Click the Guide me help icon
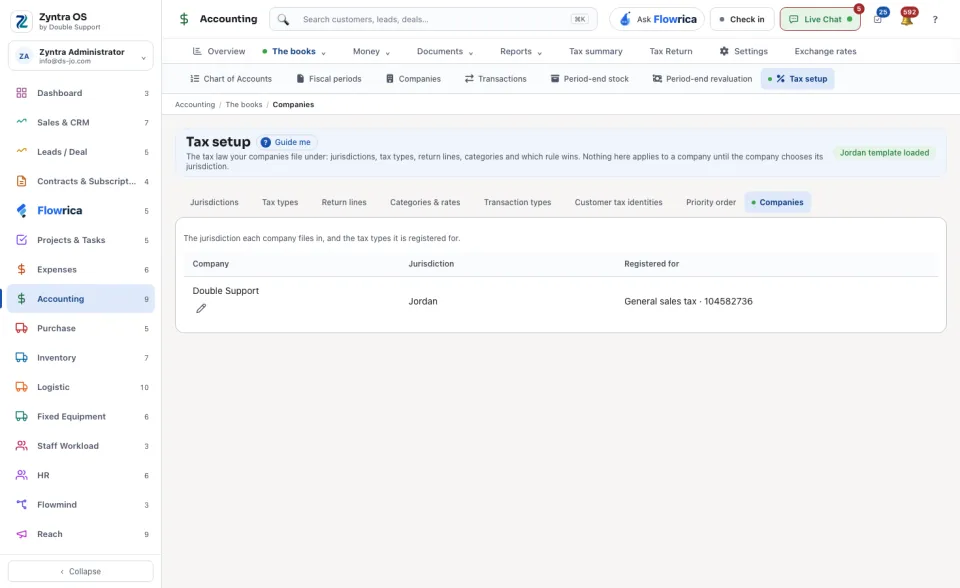The image size is (960, 588). point(265,142)
